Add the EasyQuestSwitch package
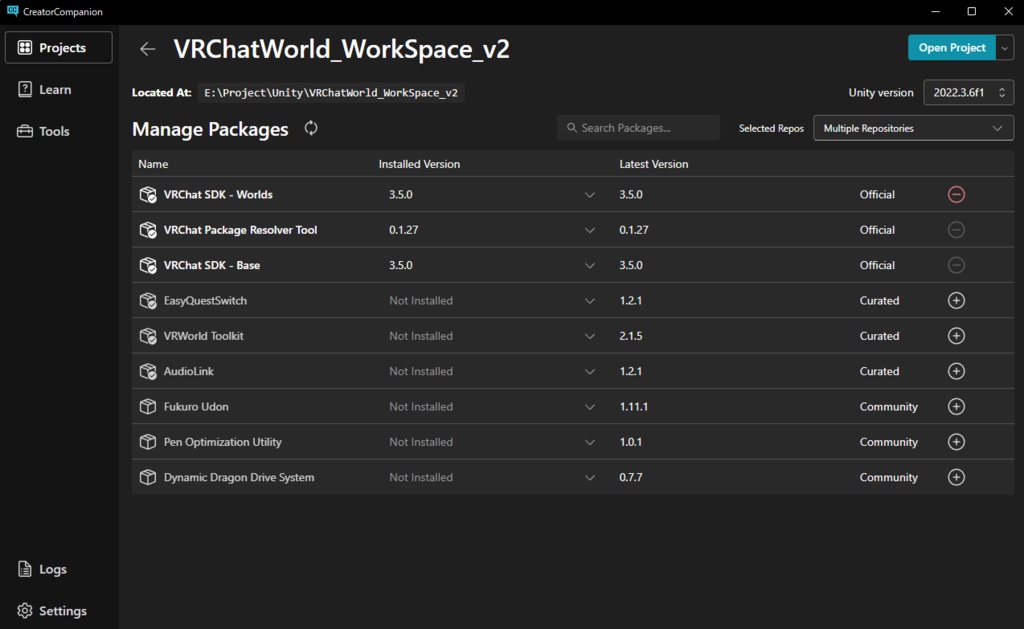Screen dimensions: 1024x629 click(x=956, y=300)
